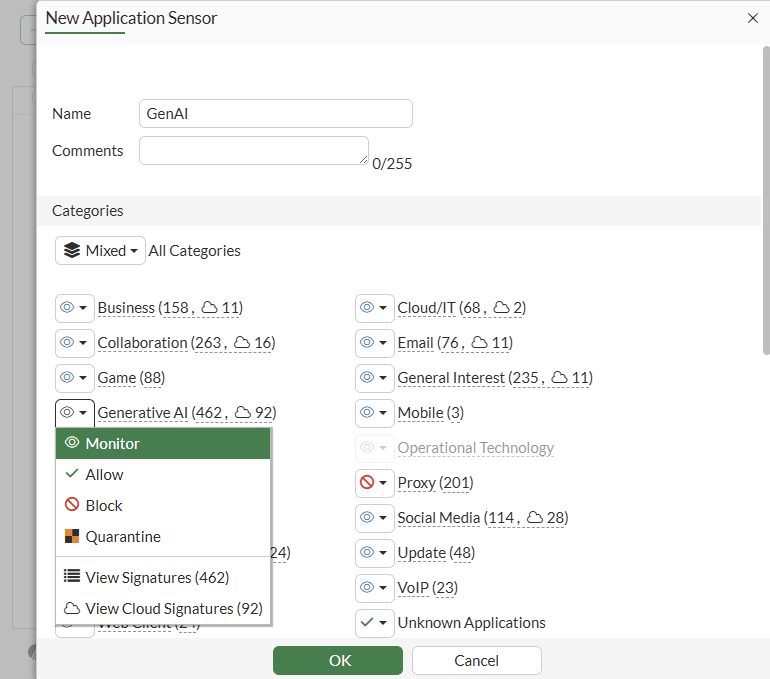This screenshot has height=679, width=770.
Task: Toggle the eye action for Mobile category
Action: (367, 413)
